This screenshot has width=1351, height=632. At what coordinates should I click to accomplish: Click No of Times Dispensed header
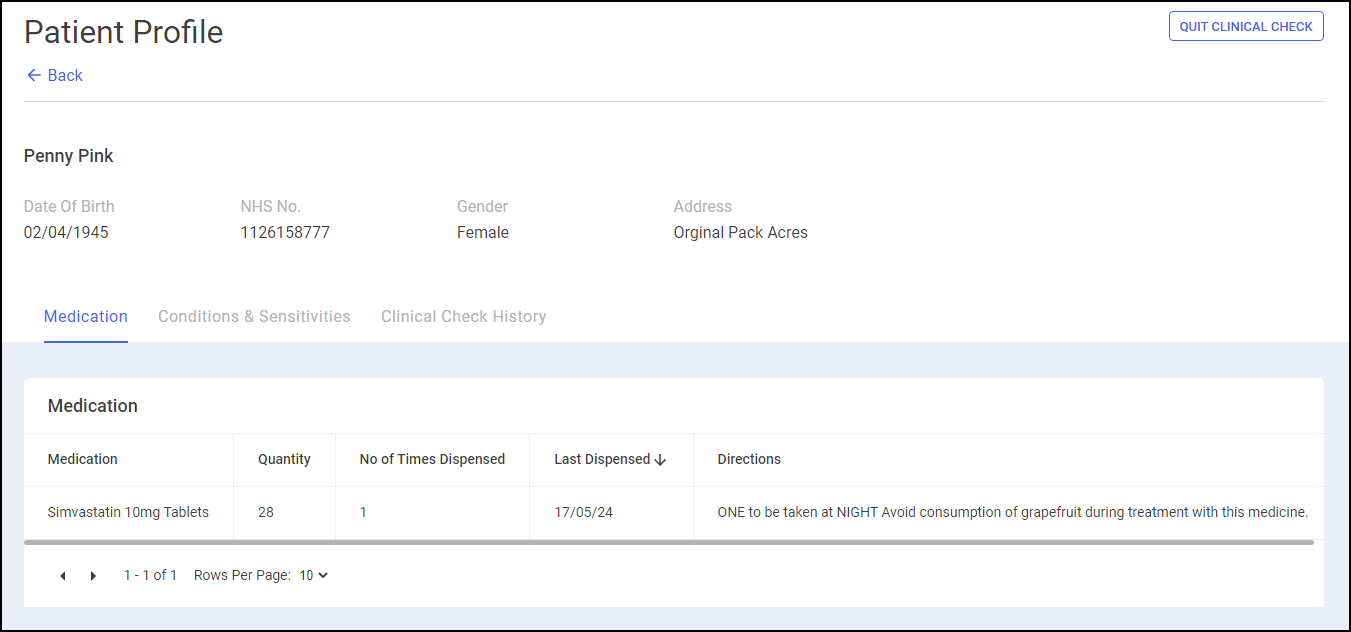tap(432, 460)
